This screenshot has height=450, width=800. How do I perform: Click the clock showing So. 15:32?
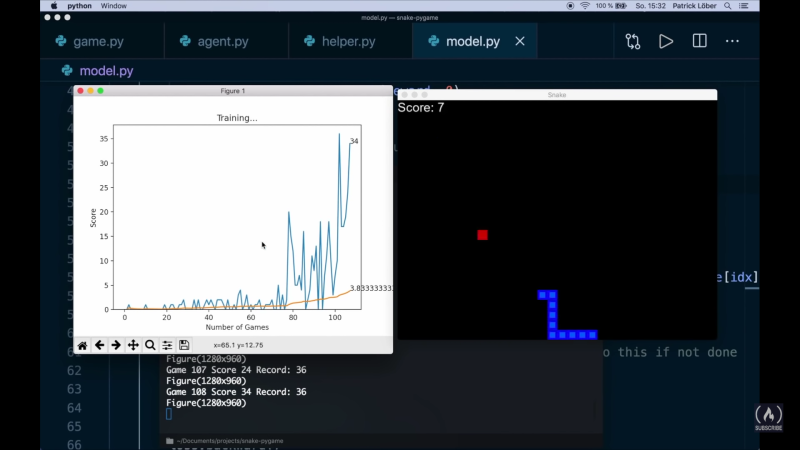(x=651, y=6)
